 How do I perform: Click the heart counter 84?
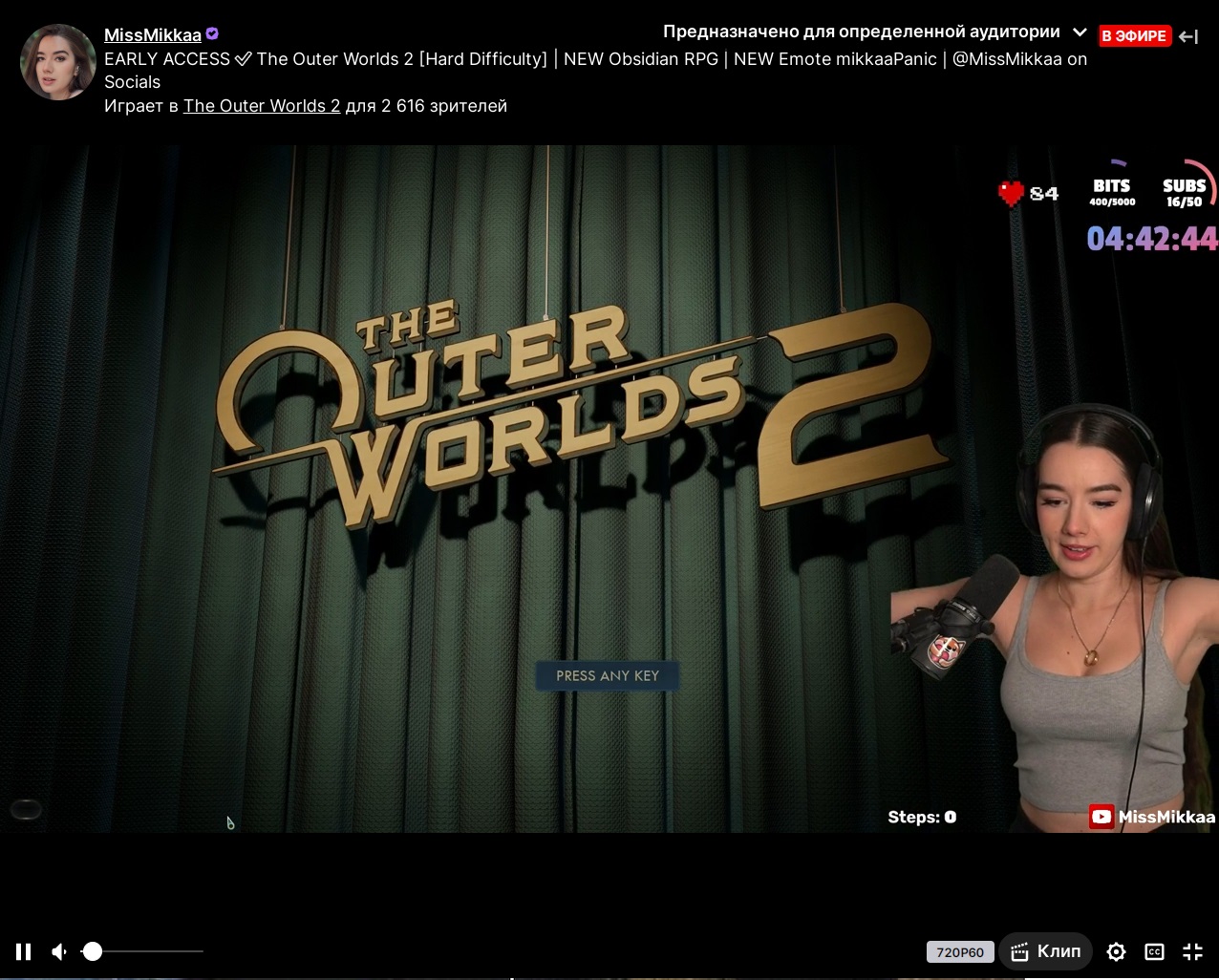tap(1028, 194)
